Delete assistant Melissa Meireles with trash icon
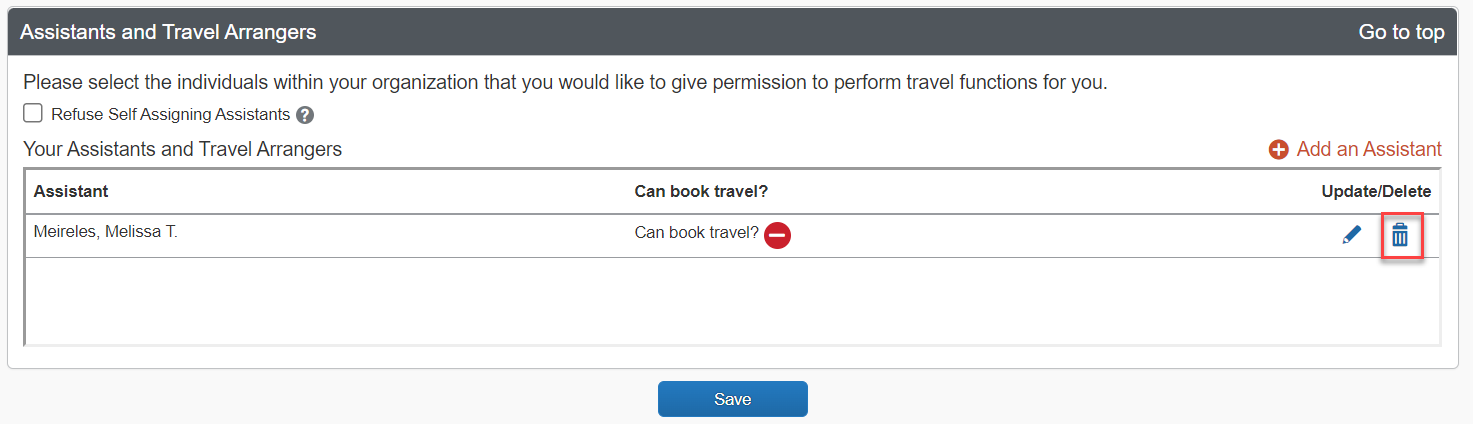Image resolution: width=1473 pixels, height=424 pixels. pos(1400,236)
